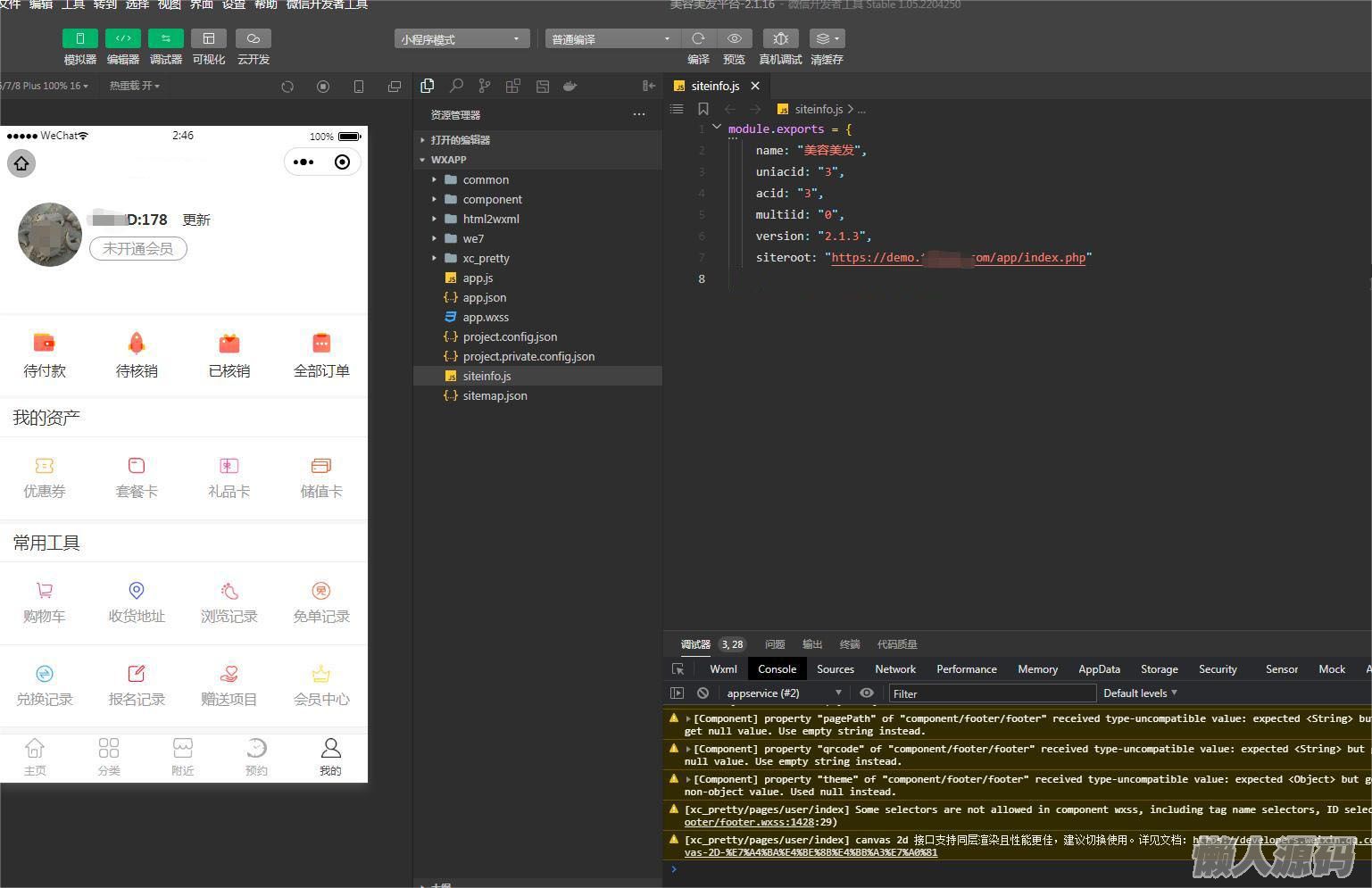Switch to the Network tab
The height and width of the screenshot is (888, 1372).
pos(894,668)
